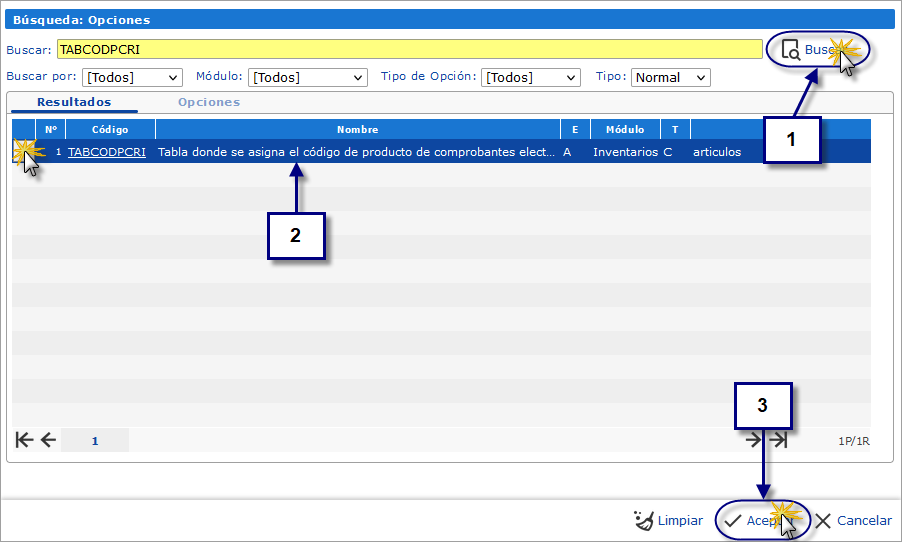
Task: Switch to the Resultados tab
Action: tap(74, 102)
